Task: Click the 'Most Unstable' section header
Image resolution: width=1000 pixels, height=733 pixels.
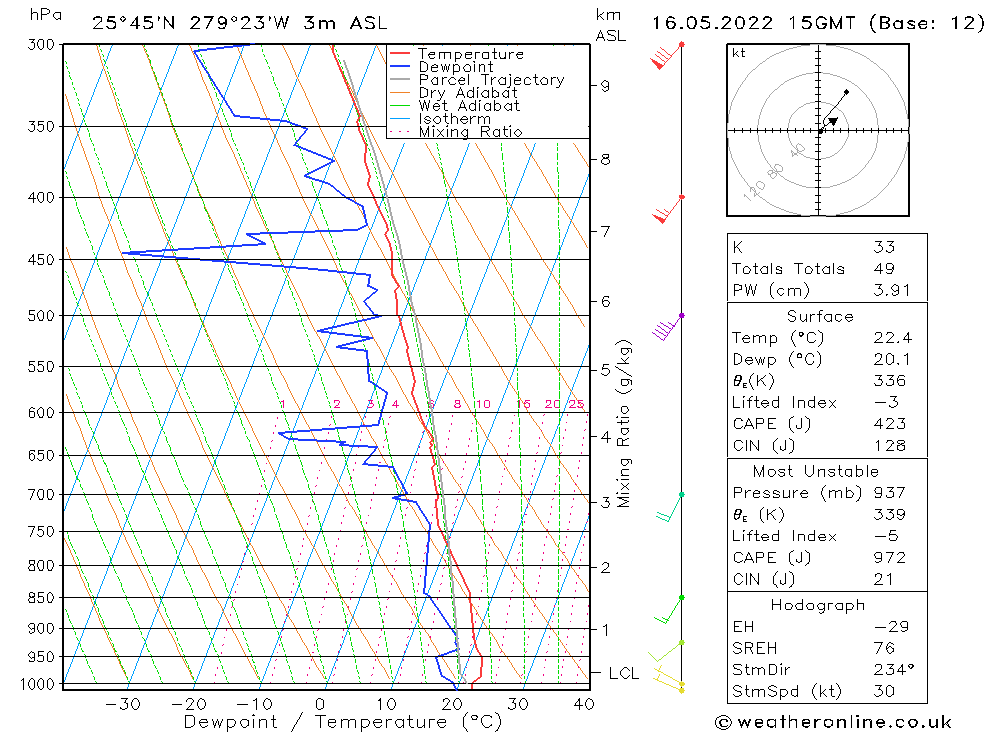Action: (816, 471)
